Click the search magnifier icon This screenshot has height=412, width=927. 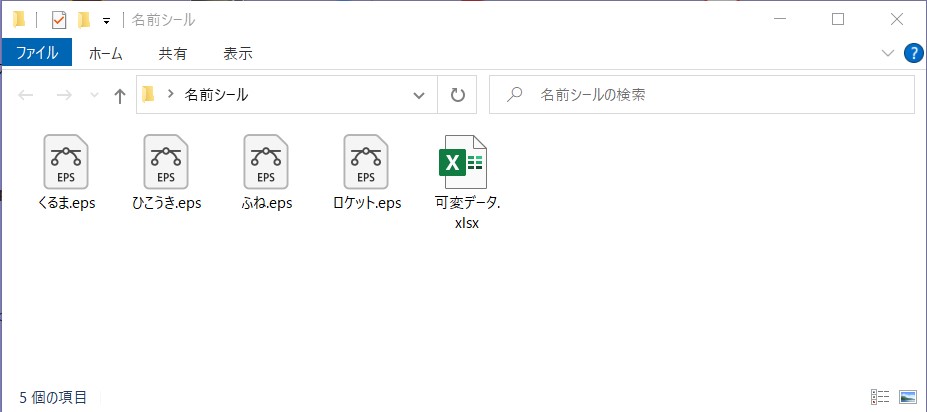(515, 95)
